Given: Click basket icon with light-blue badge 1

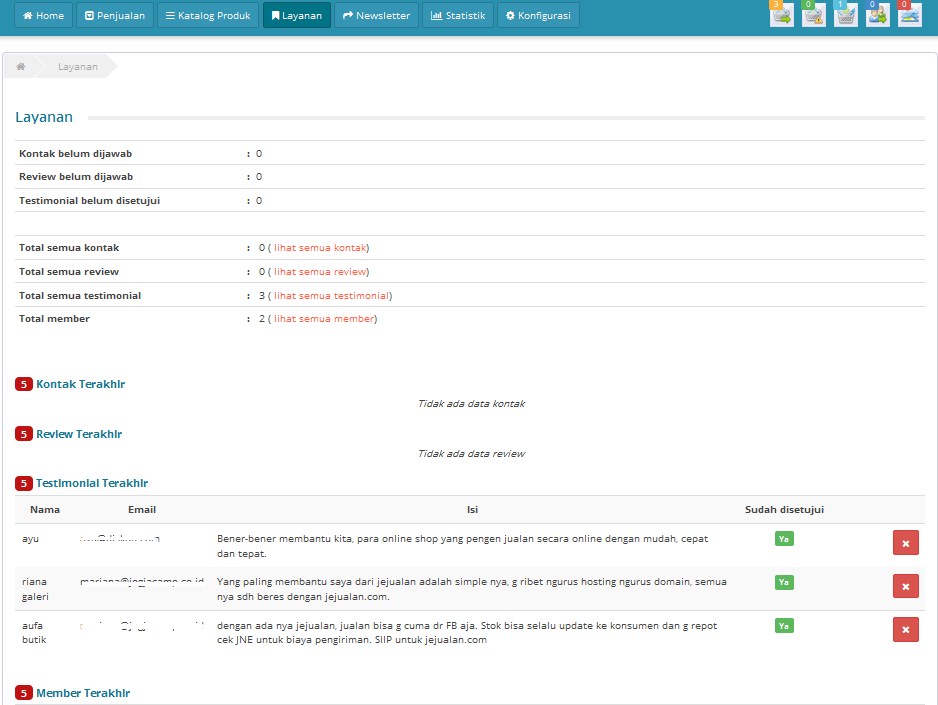Looking at the screenshot, I should pos(845,15).
